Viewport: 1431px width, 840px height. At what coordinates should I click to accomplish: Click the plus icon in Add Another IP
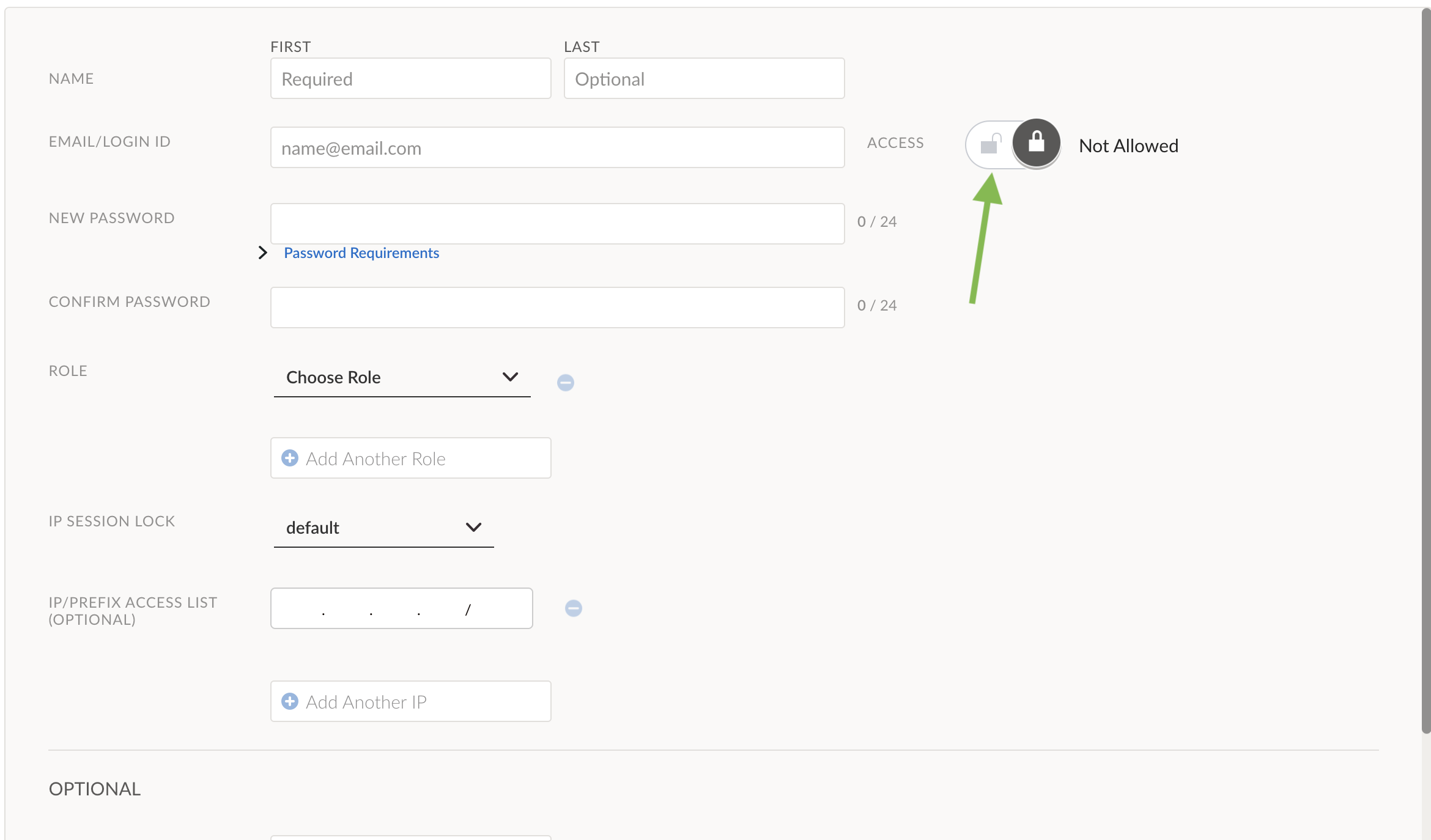click(x=290, y=701)
